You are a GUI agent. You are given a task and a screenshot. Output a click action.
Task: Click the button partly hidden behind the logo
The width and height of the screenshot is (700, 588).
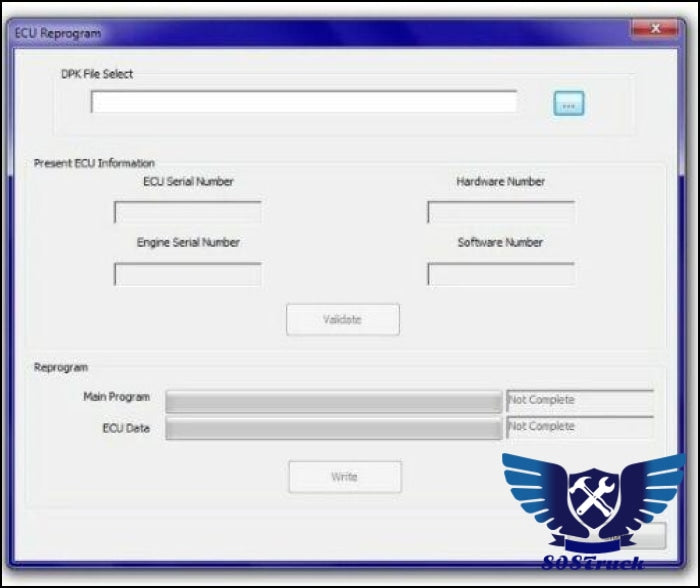655,535
